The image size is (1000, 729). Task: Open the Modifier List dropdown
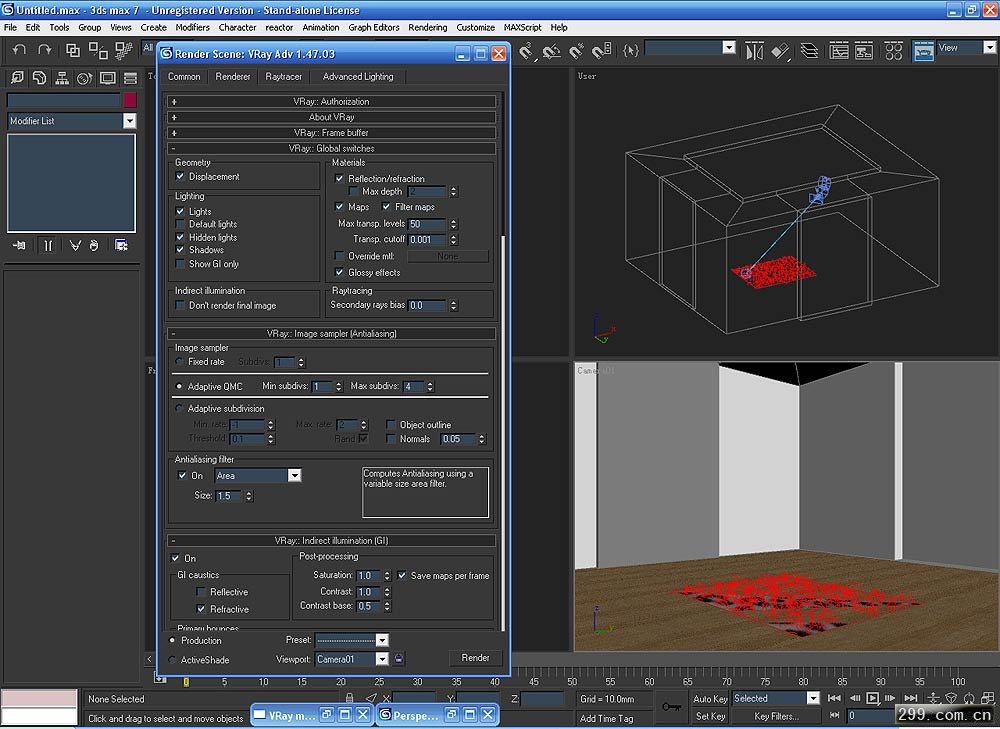tap(129, 121)
